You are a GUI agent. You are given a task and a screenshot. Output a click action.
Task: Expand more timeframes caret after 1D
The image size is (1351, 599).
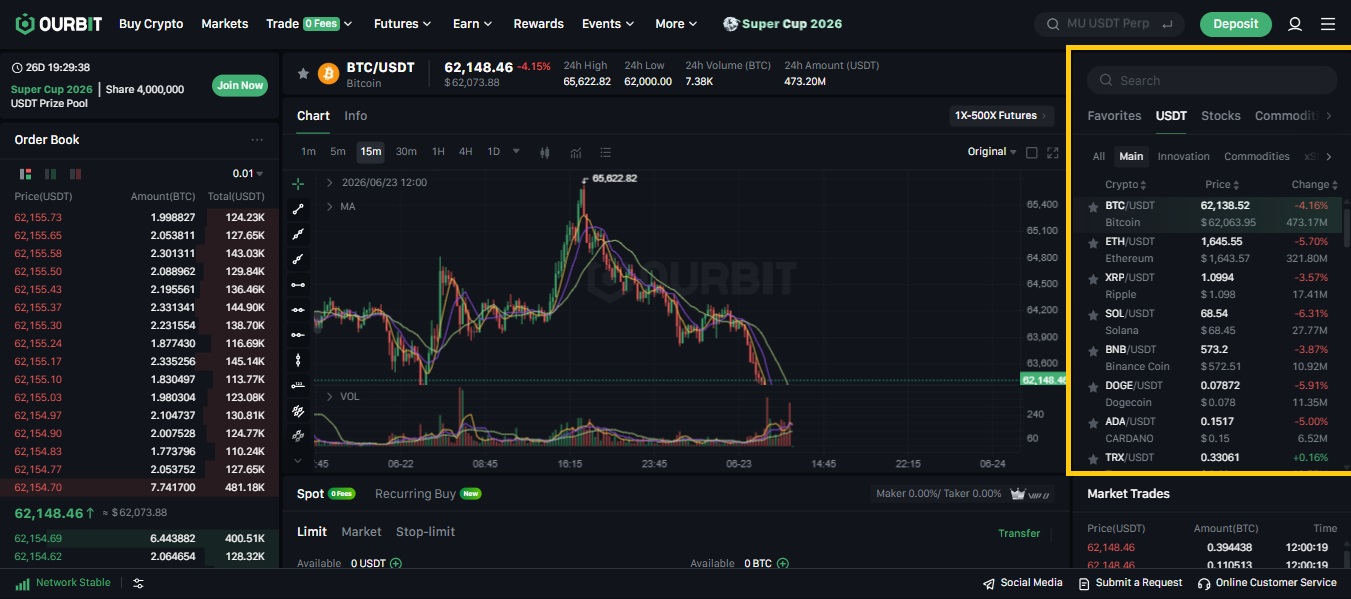click(516, 152)
